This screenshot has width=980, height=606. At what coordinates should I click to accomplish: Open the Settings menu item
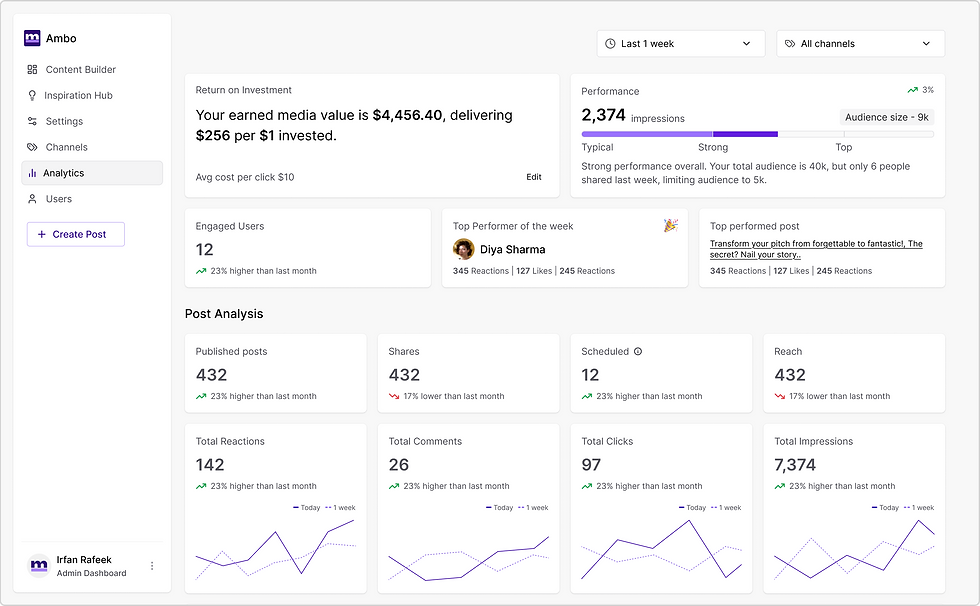click(92, 121)
